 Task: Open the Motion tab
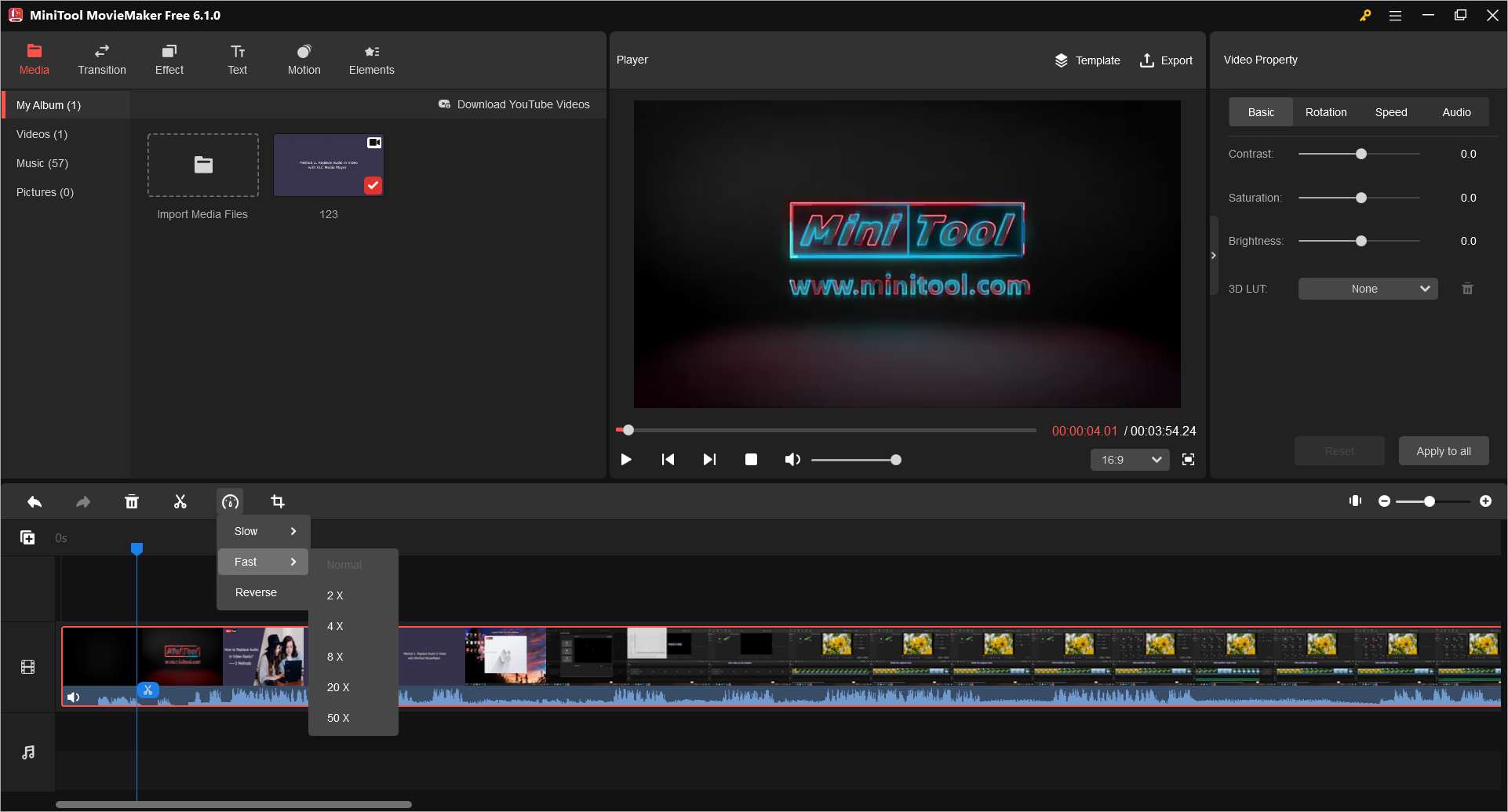click(x=304, y=60)
